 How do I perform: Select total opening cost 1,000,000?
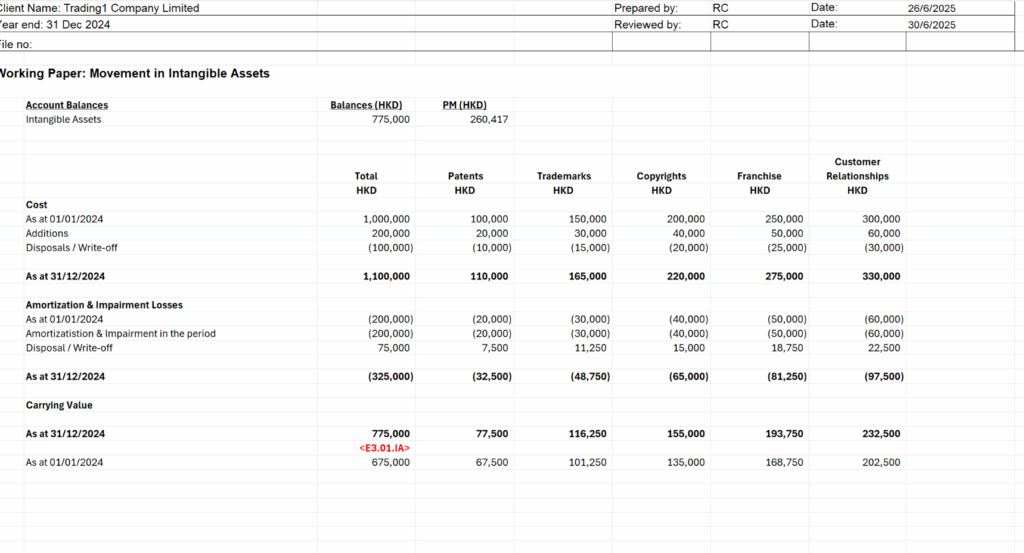[385, 219]
